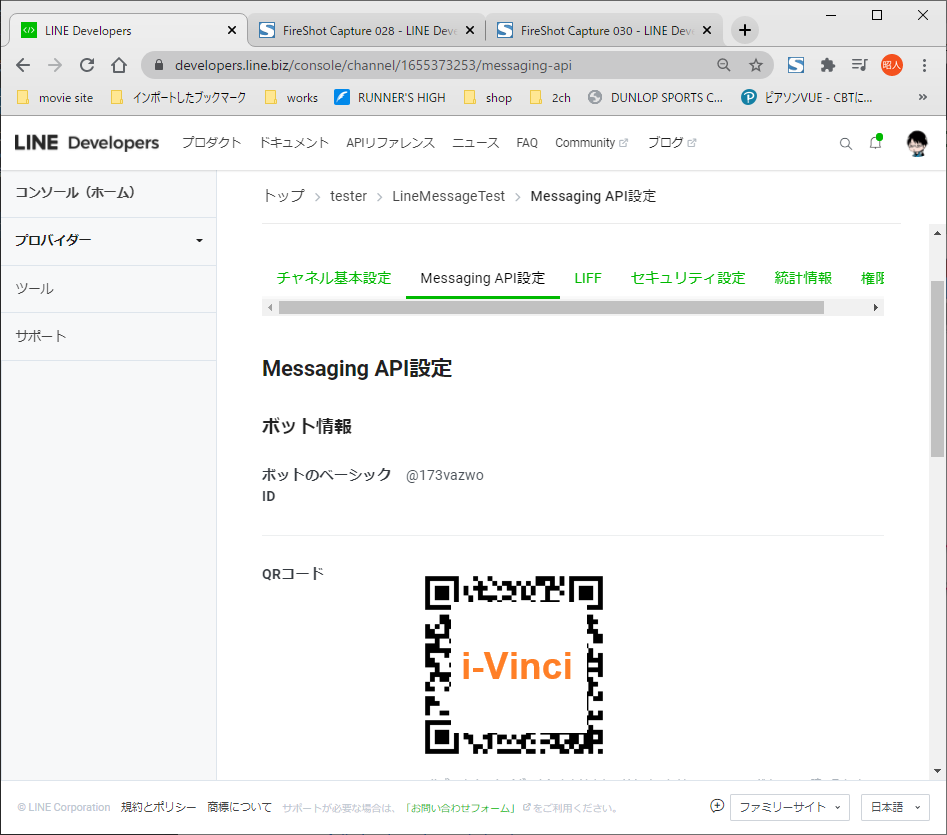
Task: Click the LINE Developers logo
Action: click(86, 143)
